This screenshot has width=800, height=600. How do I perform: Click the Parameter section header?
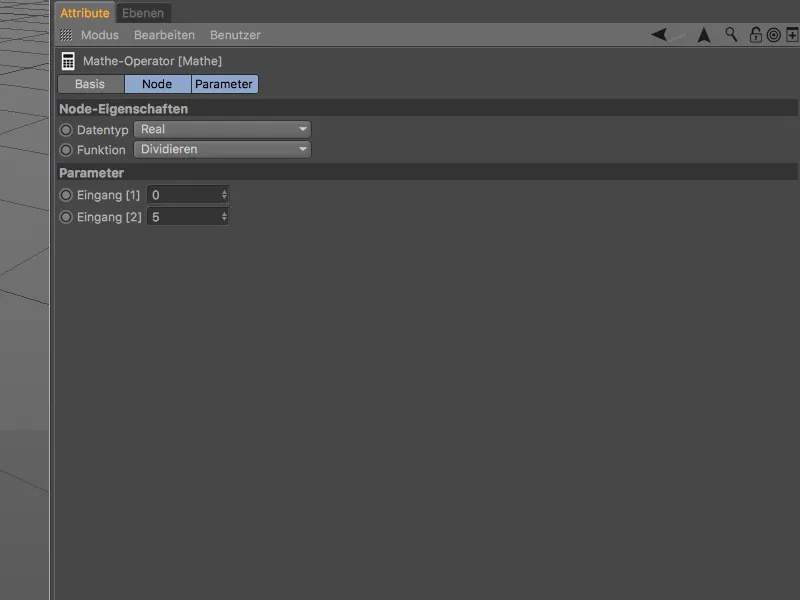[x=428, y=172]
